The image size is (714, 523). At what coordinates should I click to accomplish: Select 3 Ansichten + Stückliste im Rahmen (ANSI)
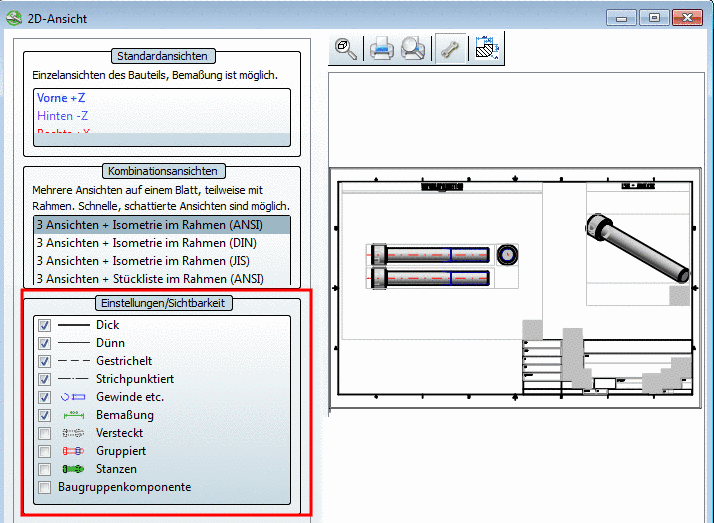click(x=162, y=279)
